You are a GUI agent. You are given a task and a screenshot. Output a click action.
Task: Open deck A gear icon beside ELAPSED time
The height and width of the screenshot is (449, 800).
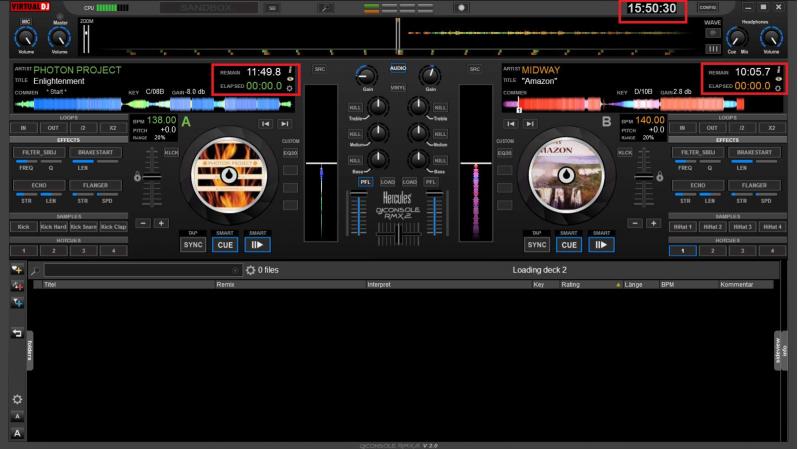(x=290, y=88)
